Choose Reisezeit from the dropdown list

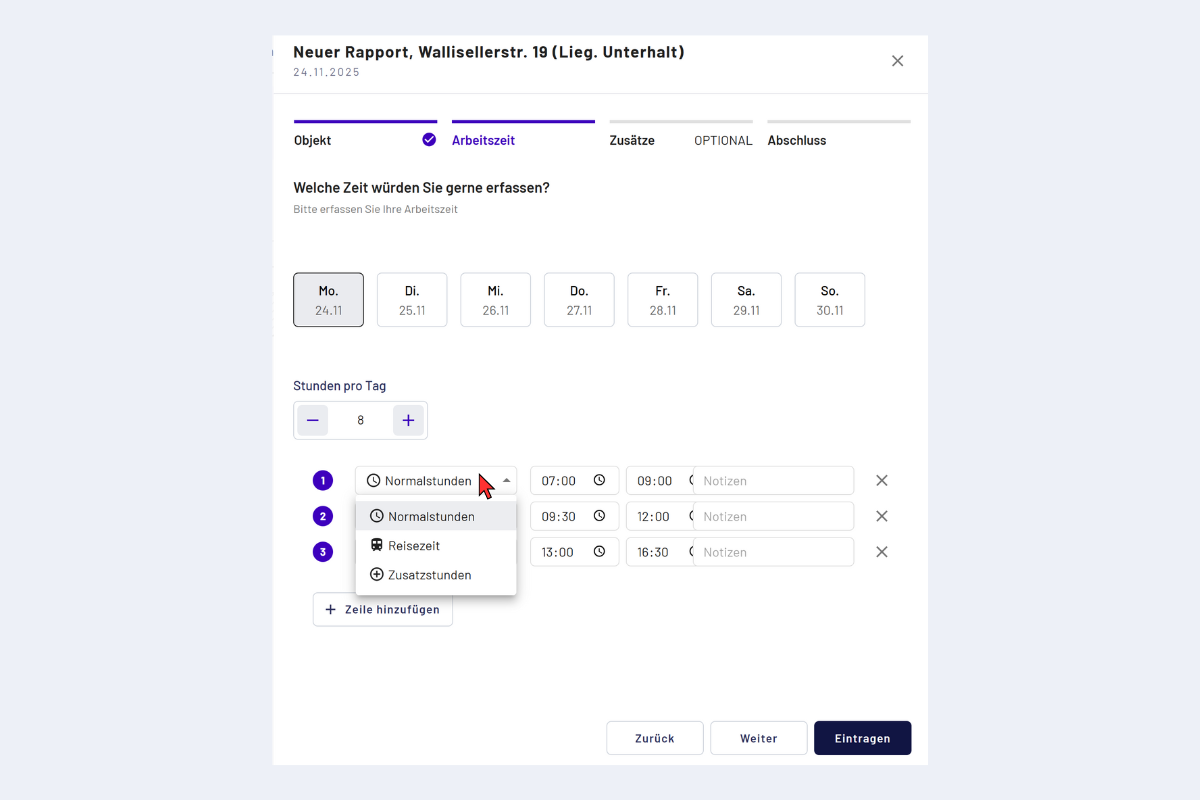pos(414,546)
